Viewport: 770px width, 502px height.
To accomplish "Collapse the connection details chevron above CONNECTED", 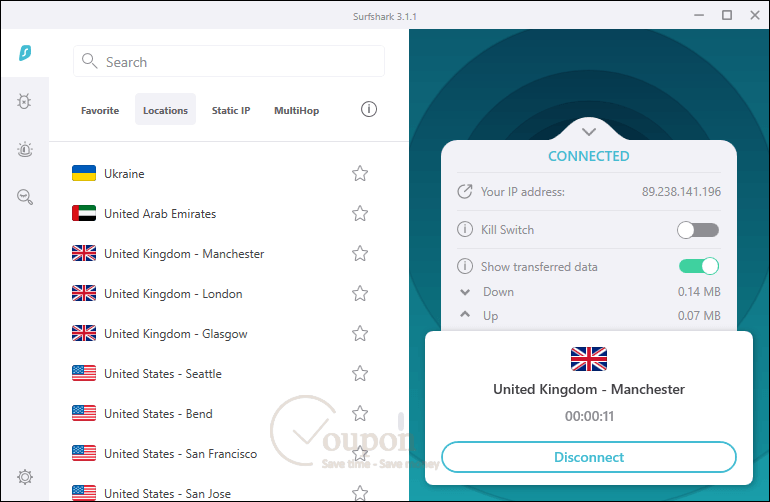I will pyautogui.click(x=589, y=132).
